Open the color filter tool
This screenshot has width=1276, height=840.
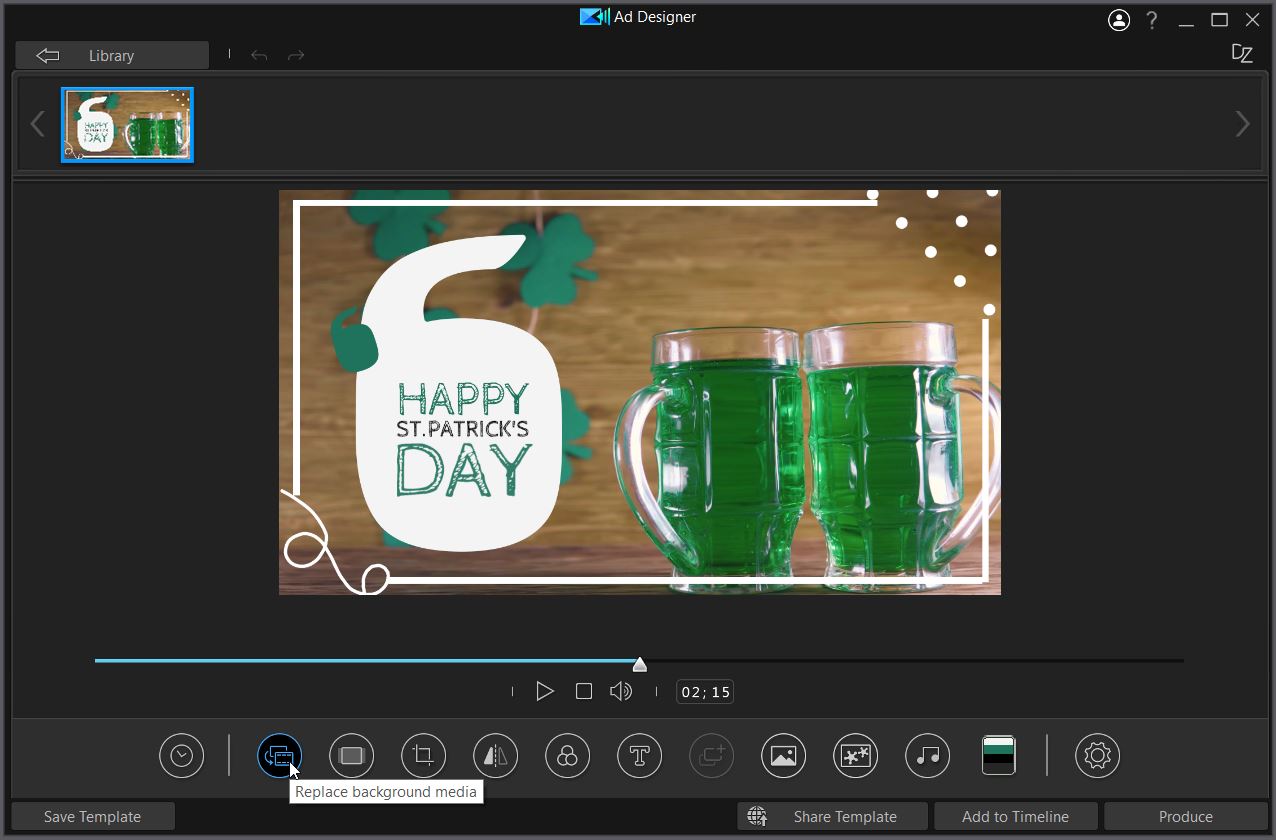(x=567, y=756)
